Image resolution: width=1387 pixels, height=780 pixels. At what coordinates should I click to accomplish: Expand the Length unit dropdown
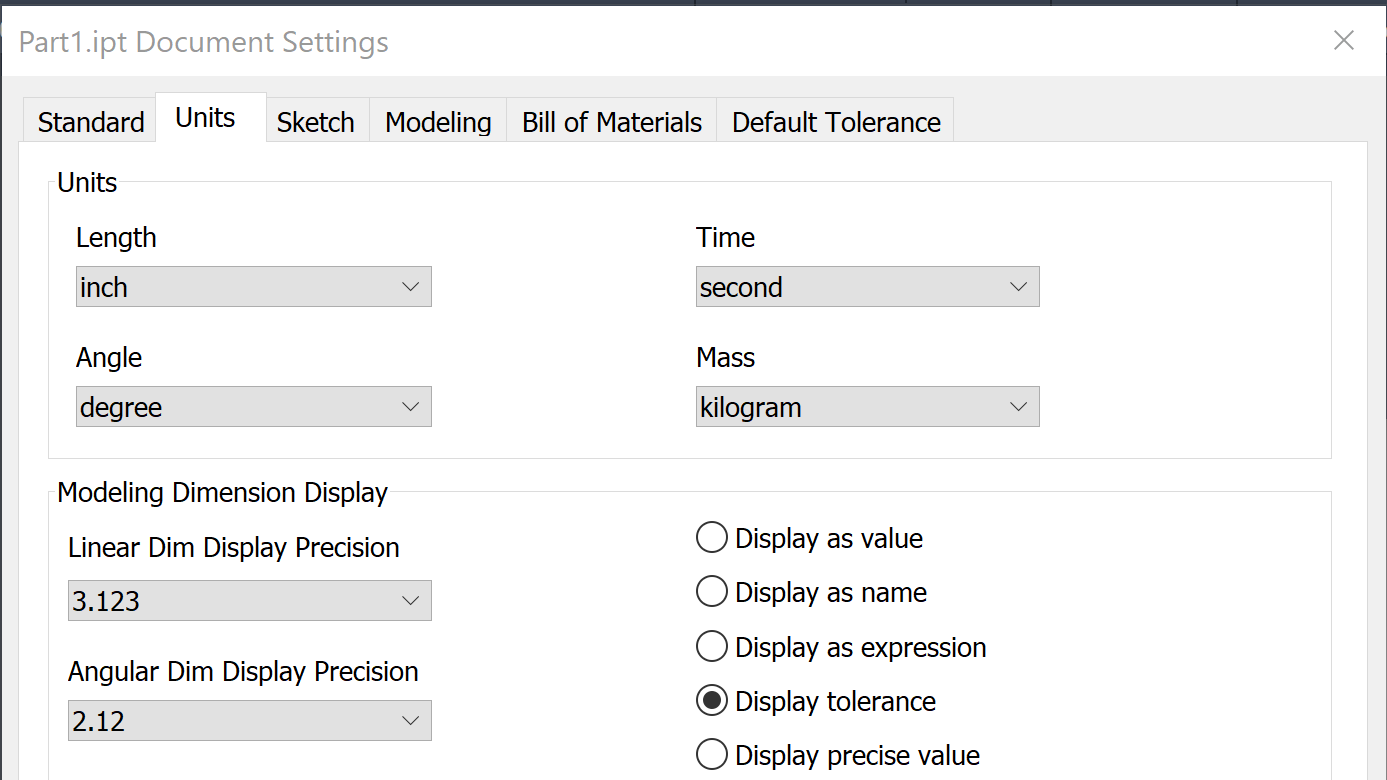253,287
